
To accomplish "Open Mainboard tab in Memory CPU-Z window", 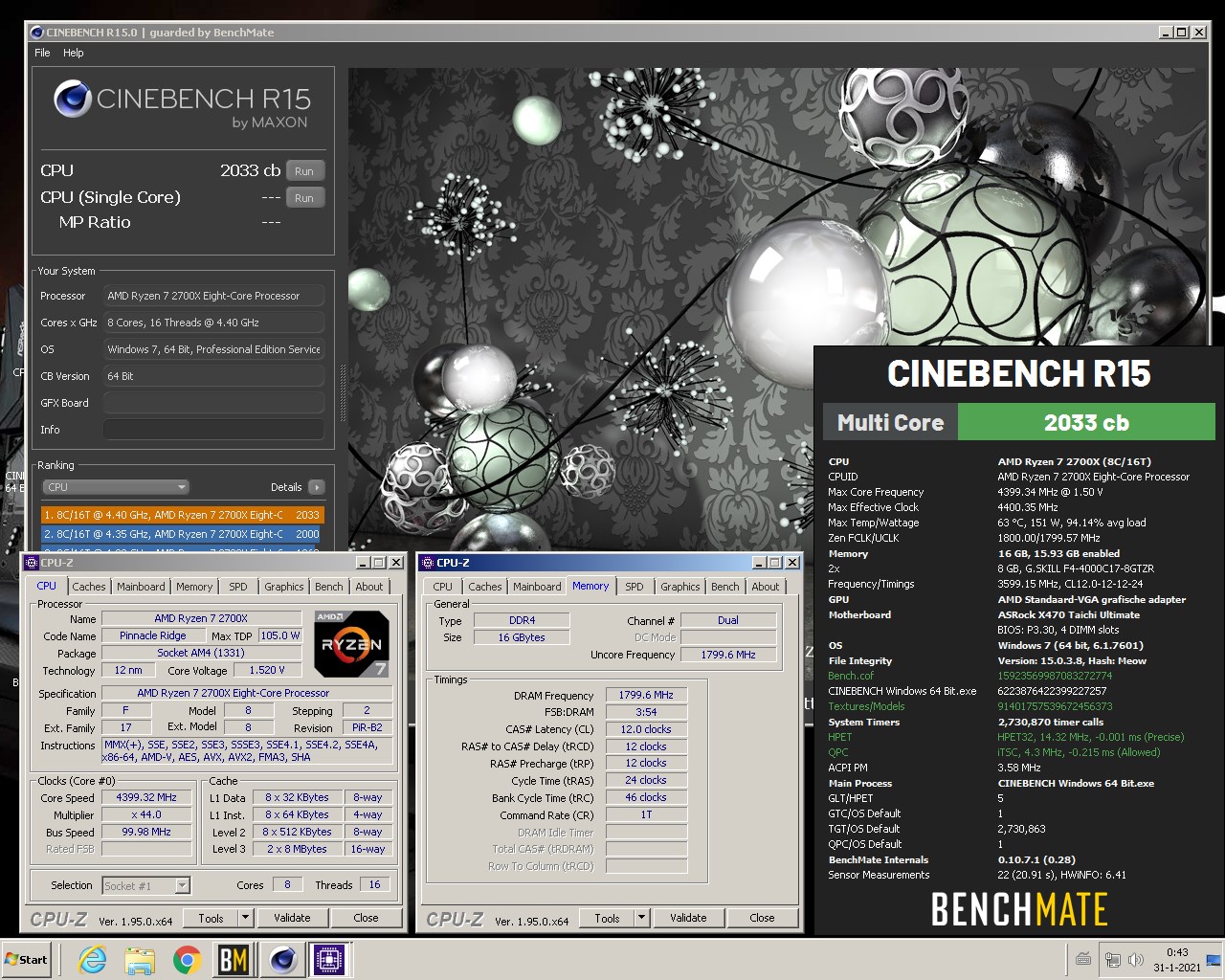I will 537,587.
